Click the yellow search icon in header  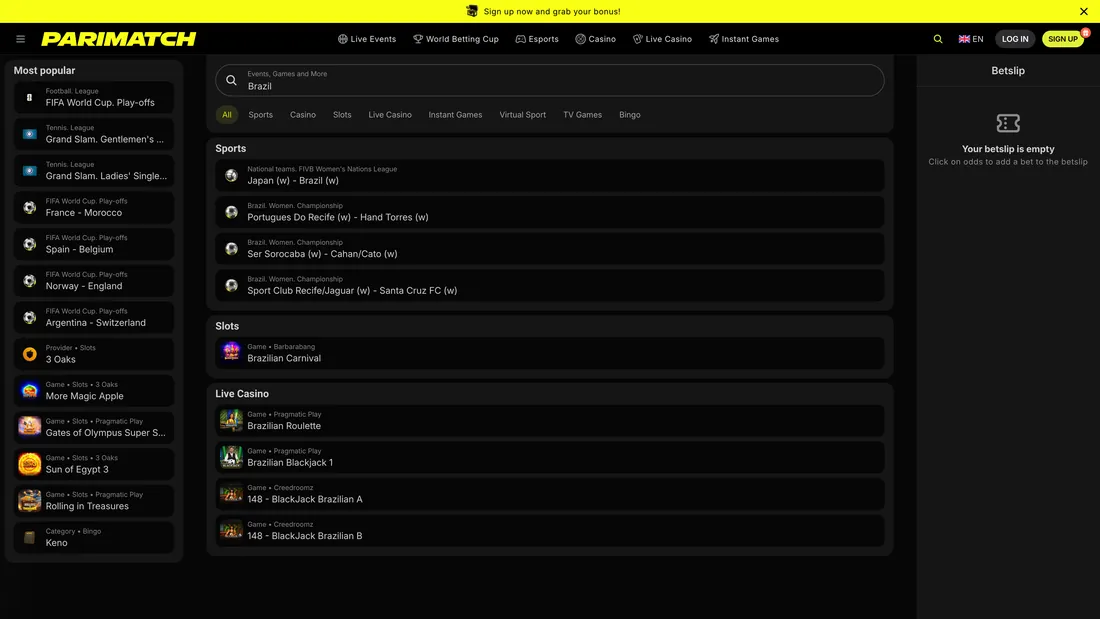(x=938, y=39)
